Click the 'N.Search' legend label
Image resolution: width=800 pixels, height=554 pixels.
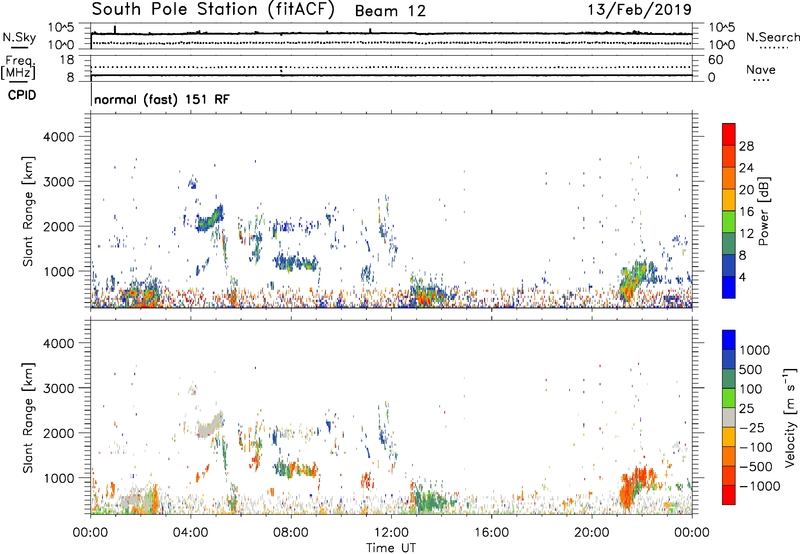point(772,37)
